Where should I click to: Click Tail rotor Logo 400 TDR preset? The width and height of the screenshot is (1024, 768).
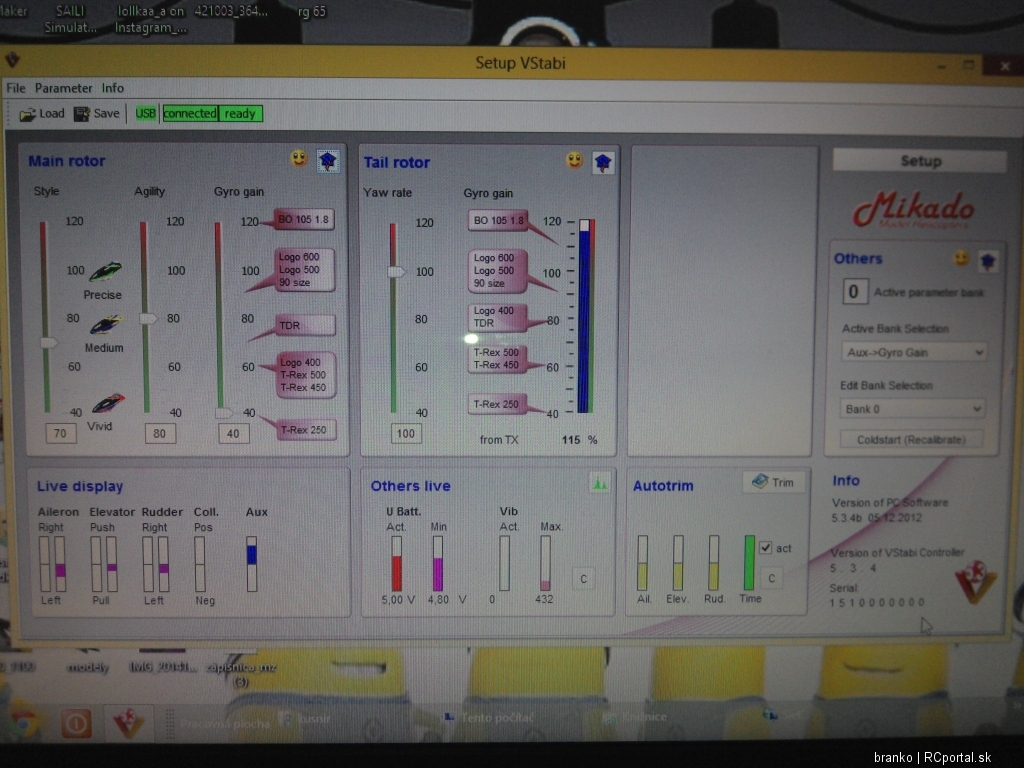[497, 317]
